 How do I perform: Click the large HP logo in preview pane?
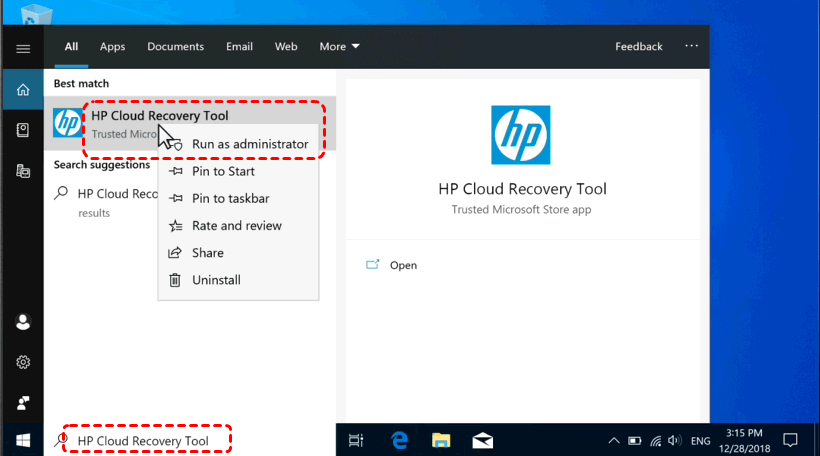(520, 135)
